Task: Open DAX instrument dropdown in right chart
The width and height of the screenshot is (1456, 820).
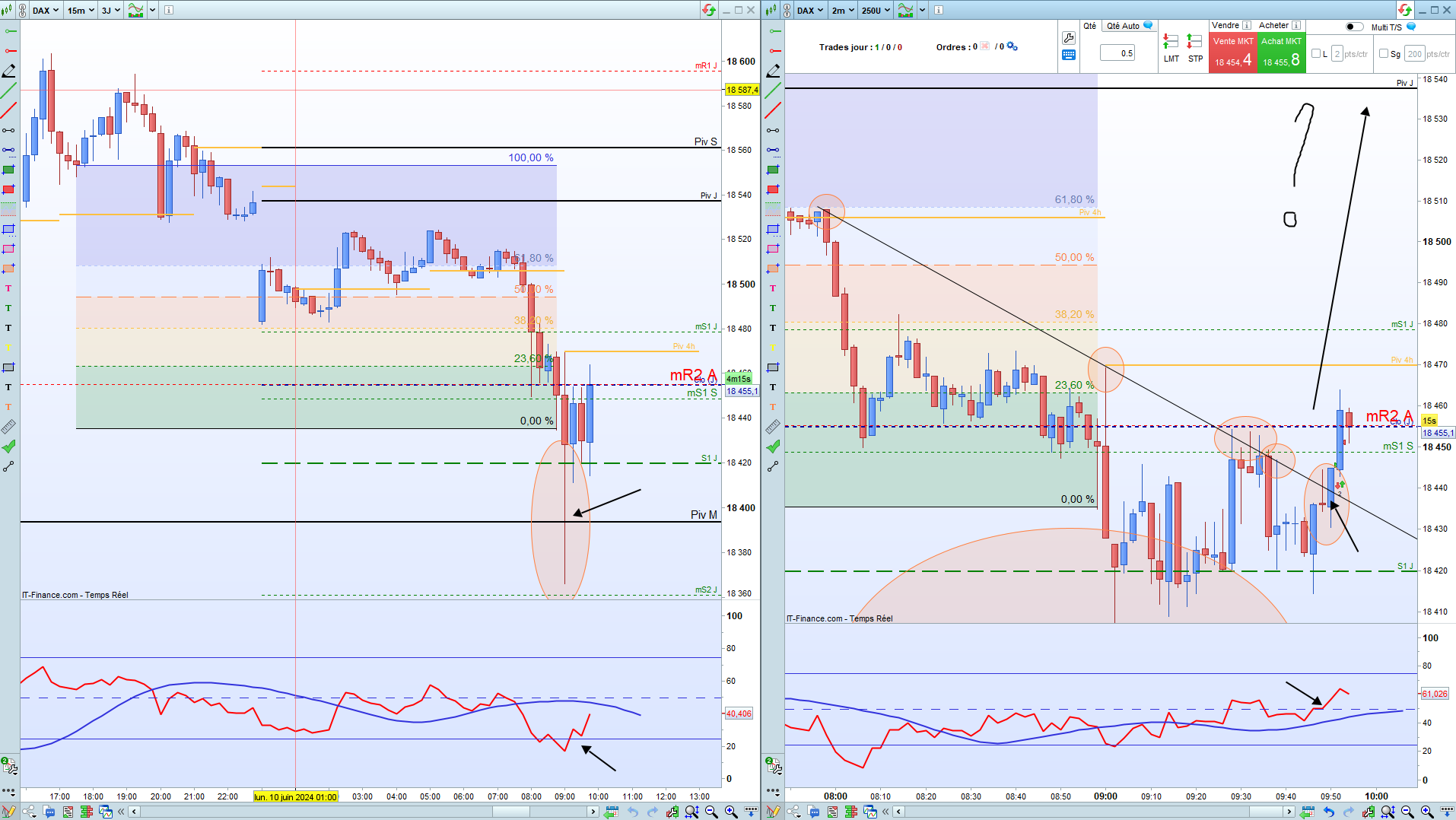Action: [x=810, y=10]
